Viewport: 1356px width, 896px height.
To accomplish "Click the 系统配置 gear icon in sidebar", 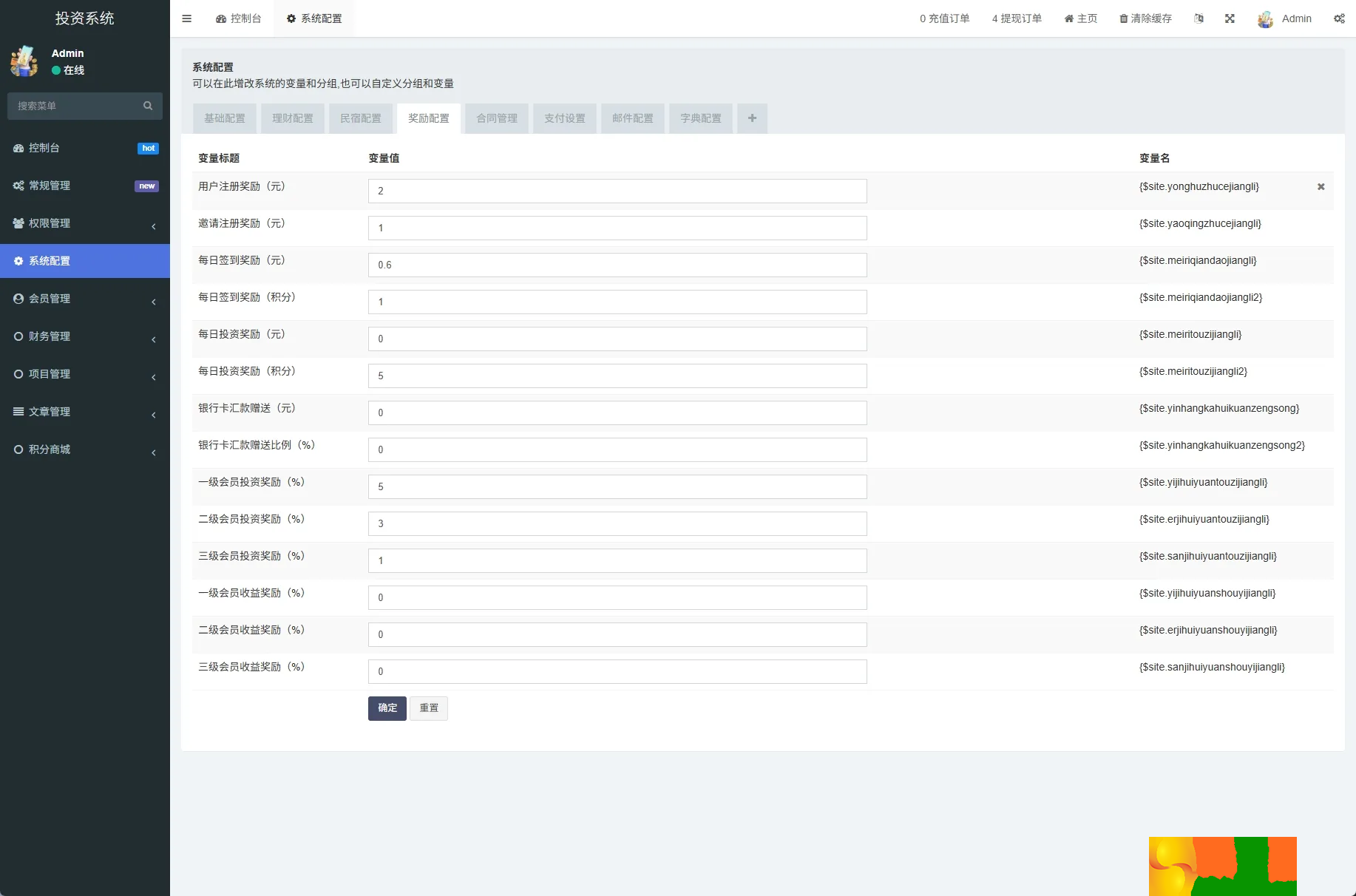I will click(18, 261).
